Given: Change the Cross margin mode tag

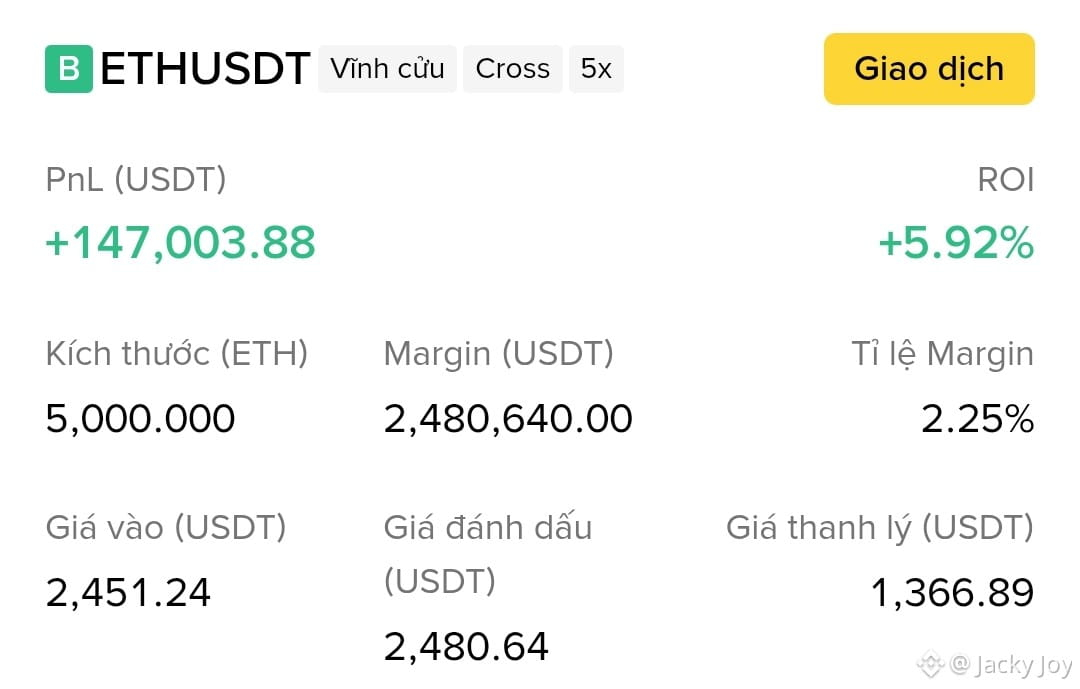Looking at the screenshot, I should [512, 69].
